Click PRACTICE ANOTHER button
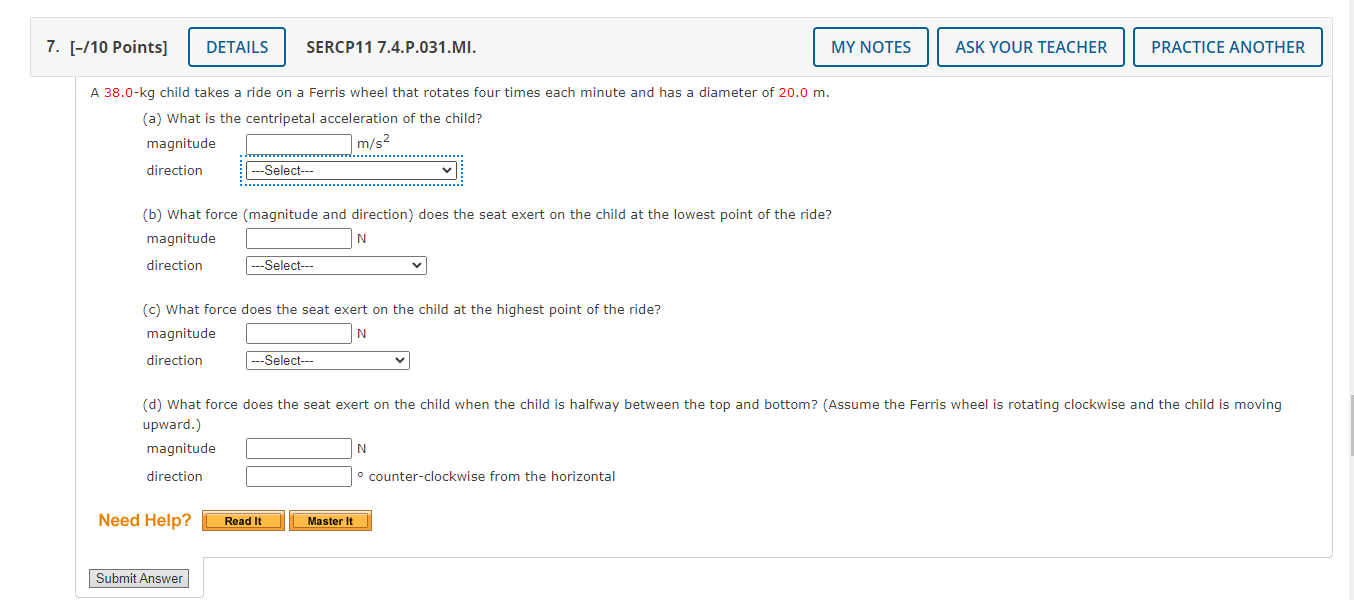 [1227, 46]
